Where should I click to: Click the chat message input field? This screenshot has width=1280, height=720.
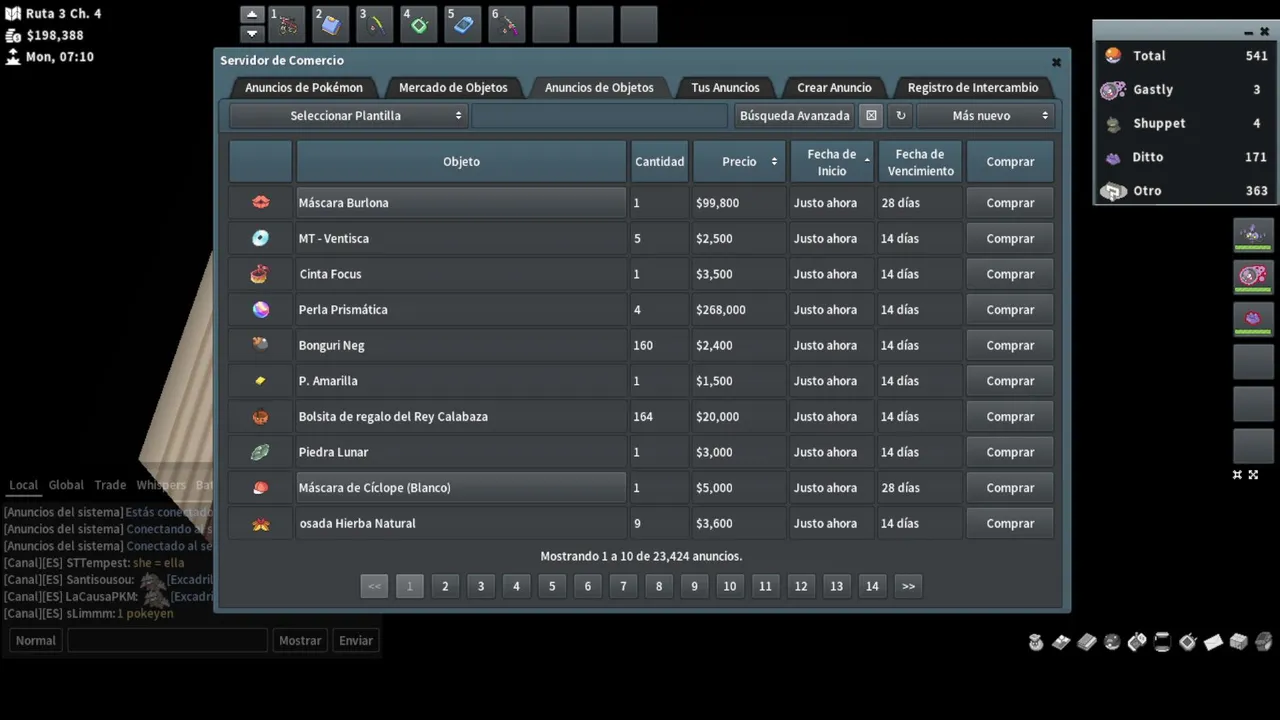(167, 641)
